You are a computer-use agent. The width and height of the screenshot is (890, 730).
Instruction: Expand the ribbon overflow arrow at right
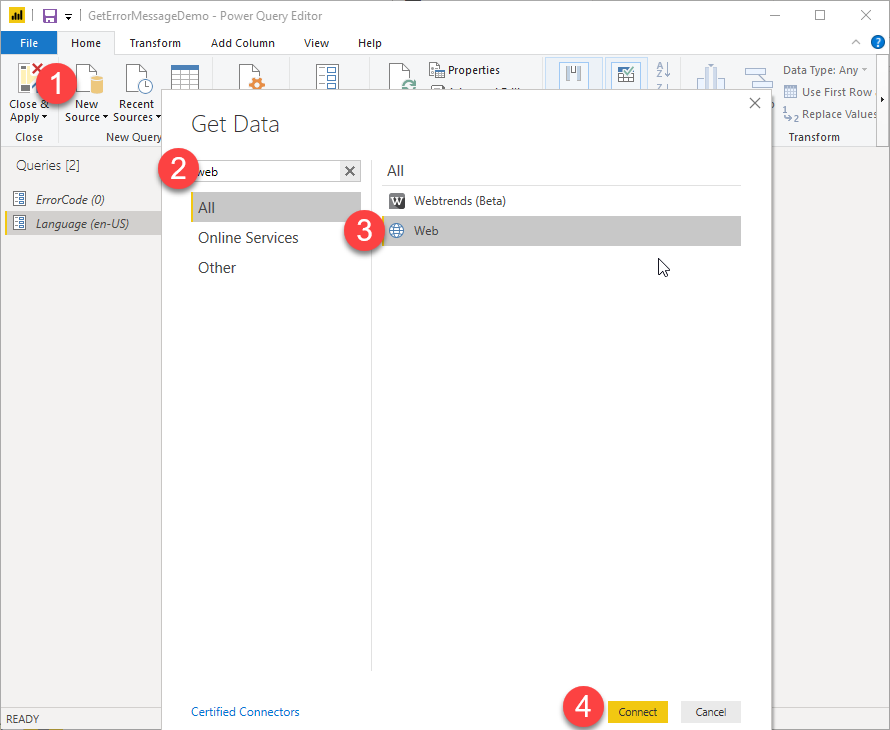pos(882,99)
